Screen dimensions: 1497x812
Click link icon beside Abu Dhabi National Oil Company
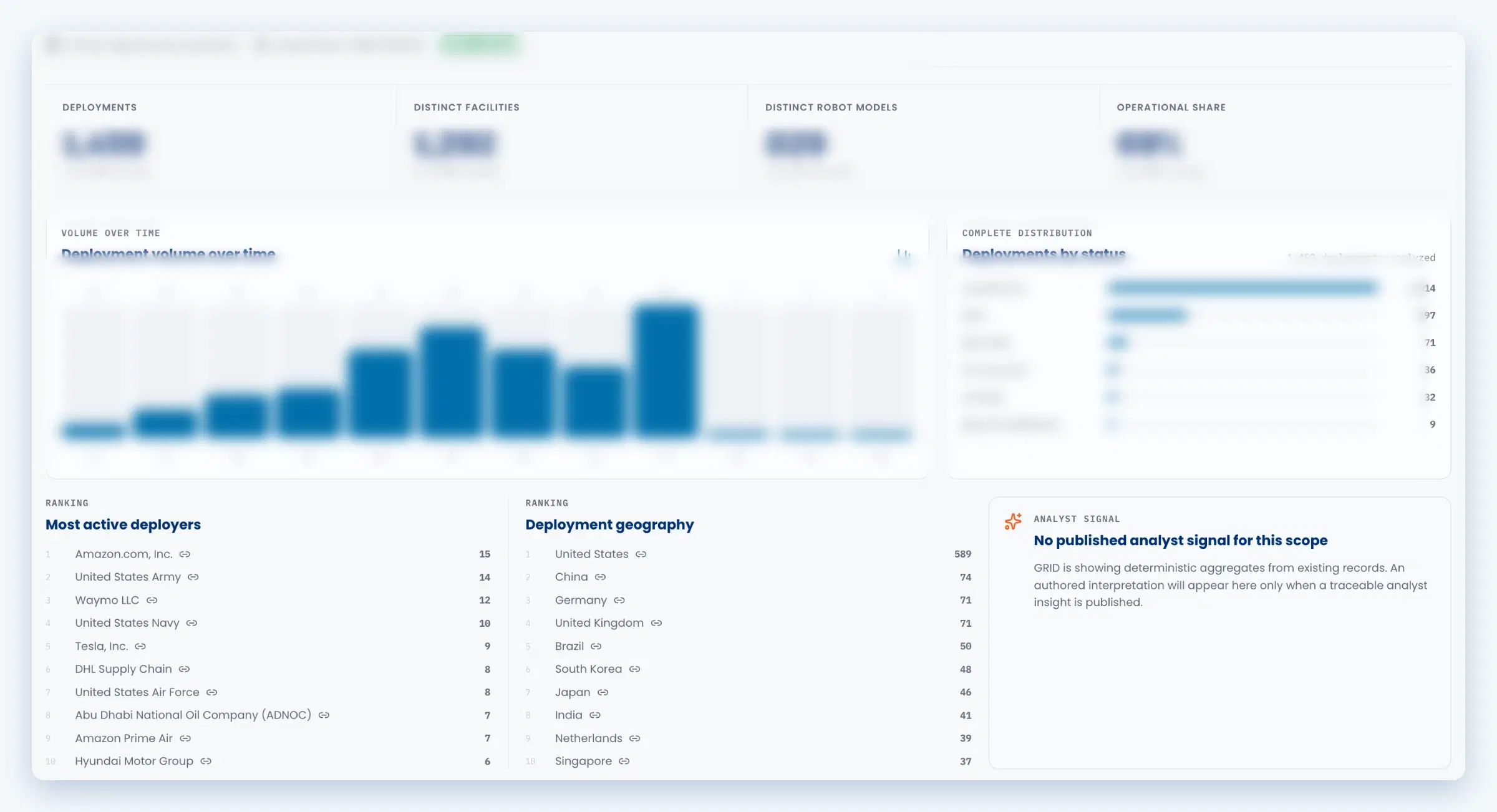point(324,715)
